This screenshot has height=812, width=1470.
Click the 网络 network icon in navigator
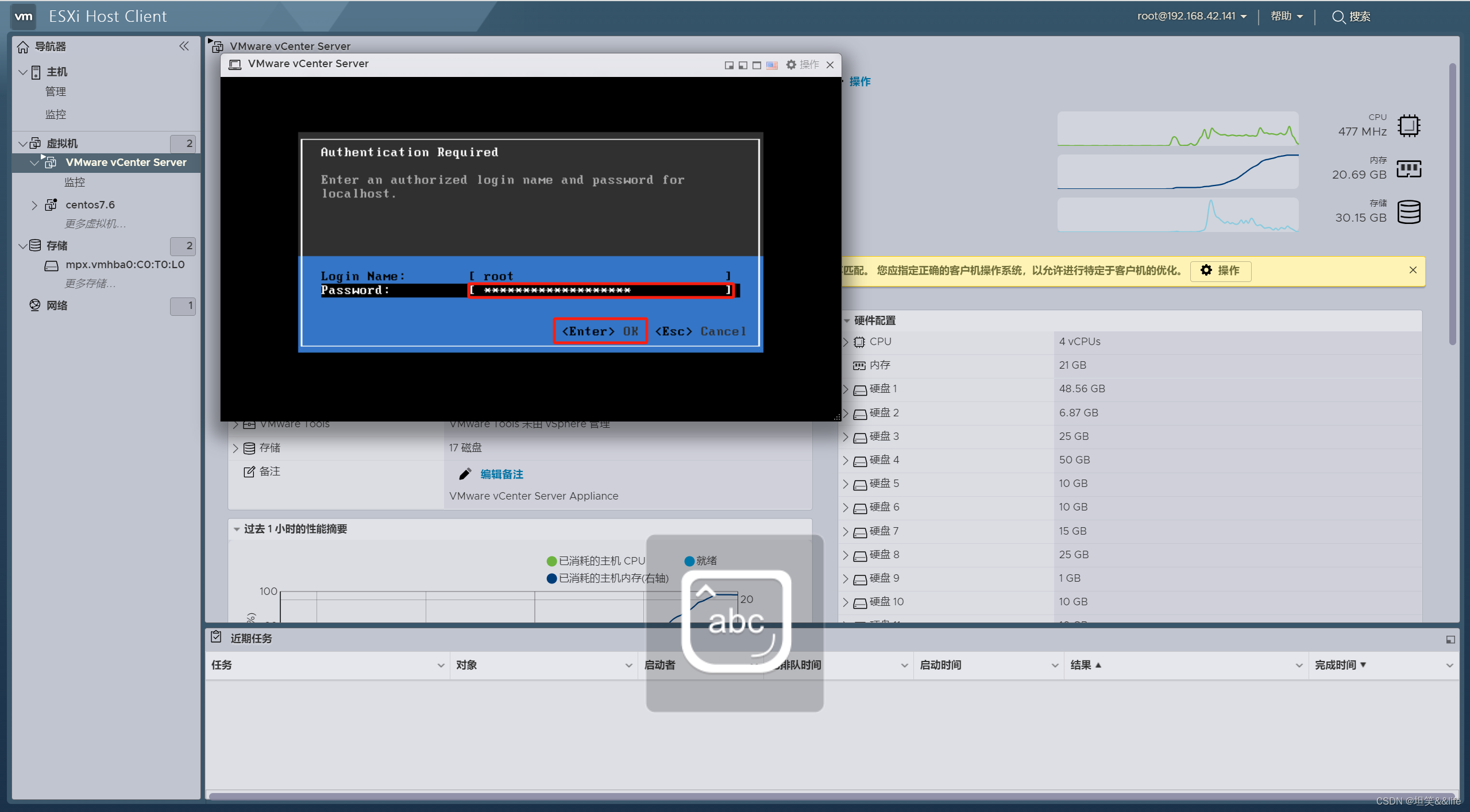point(35,305)
